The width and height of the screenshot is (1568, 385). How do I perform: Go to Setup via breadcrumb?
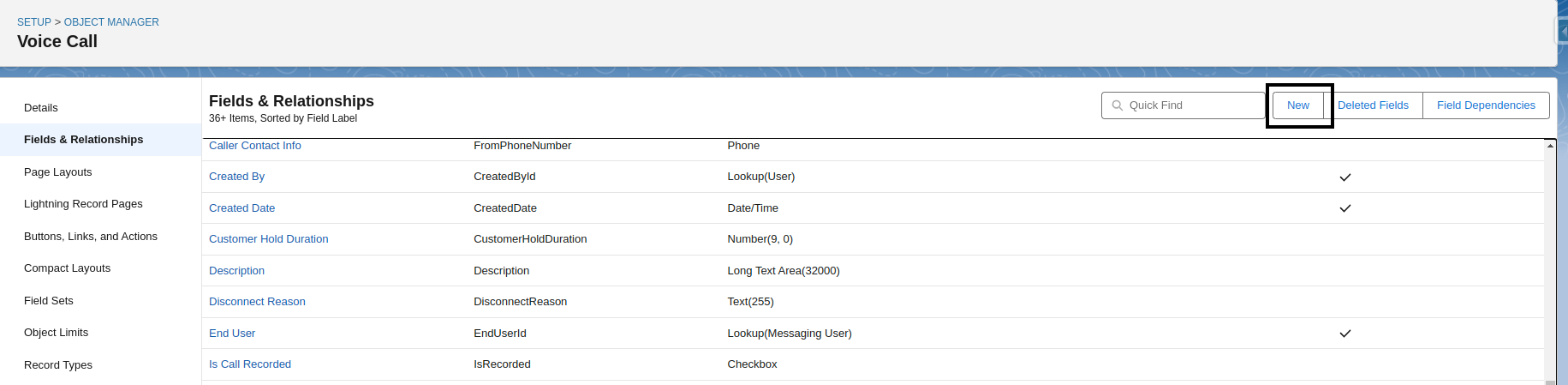click(x=34, y=22)
